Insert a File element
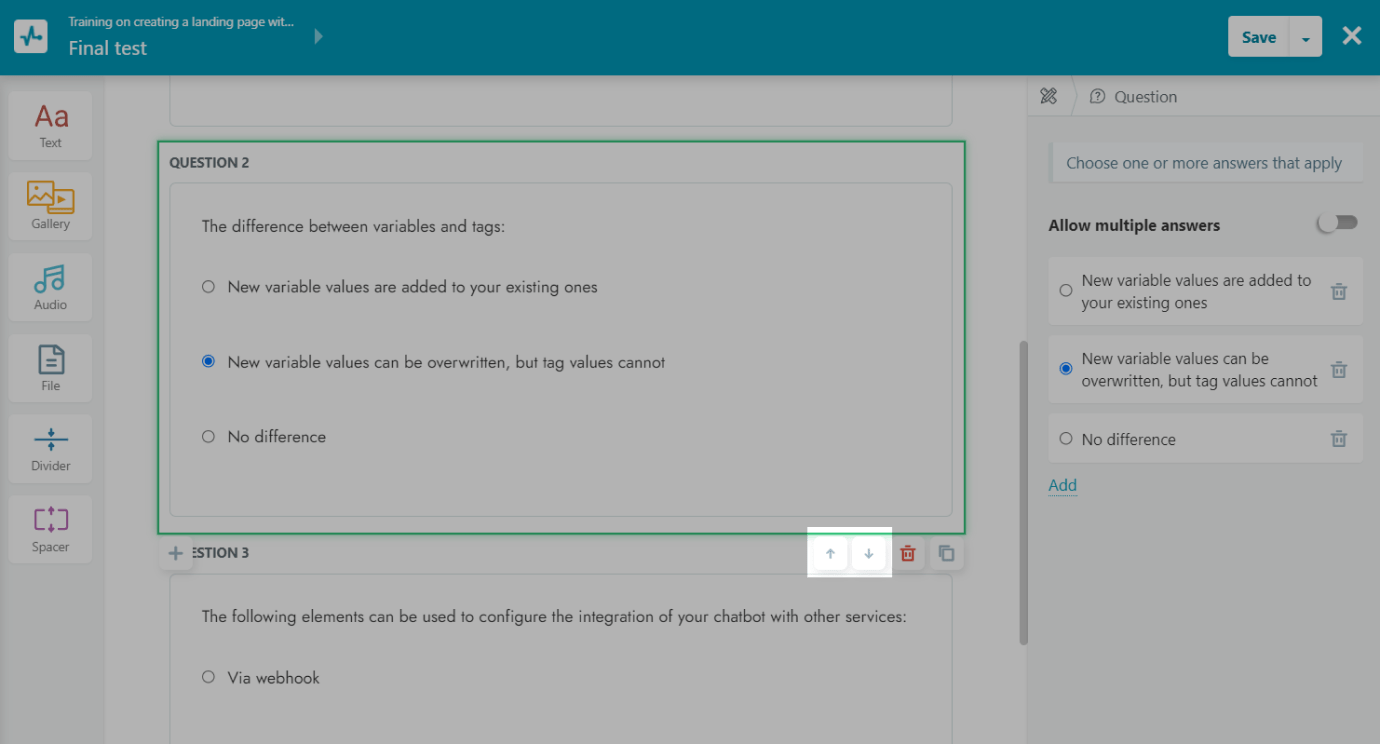Screen dimensions: 1380x744 (x=50, y=367)
